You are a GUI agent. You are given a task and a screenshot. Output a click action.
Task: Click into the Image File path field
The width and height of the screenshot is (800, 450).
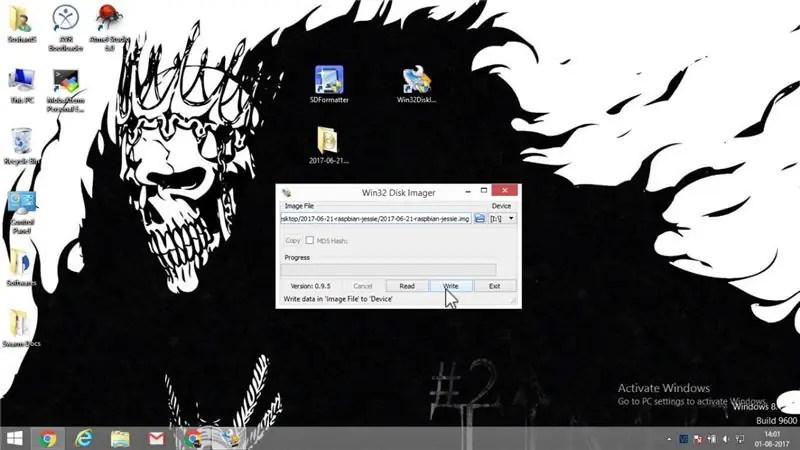coord(376,218)
